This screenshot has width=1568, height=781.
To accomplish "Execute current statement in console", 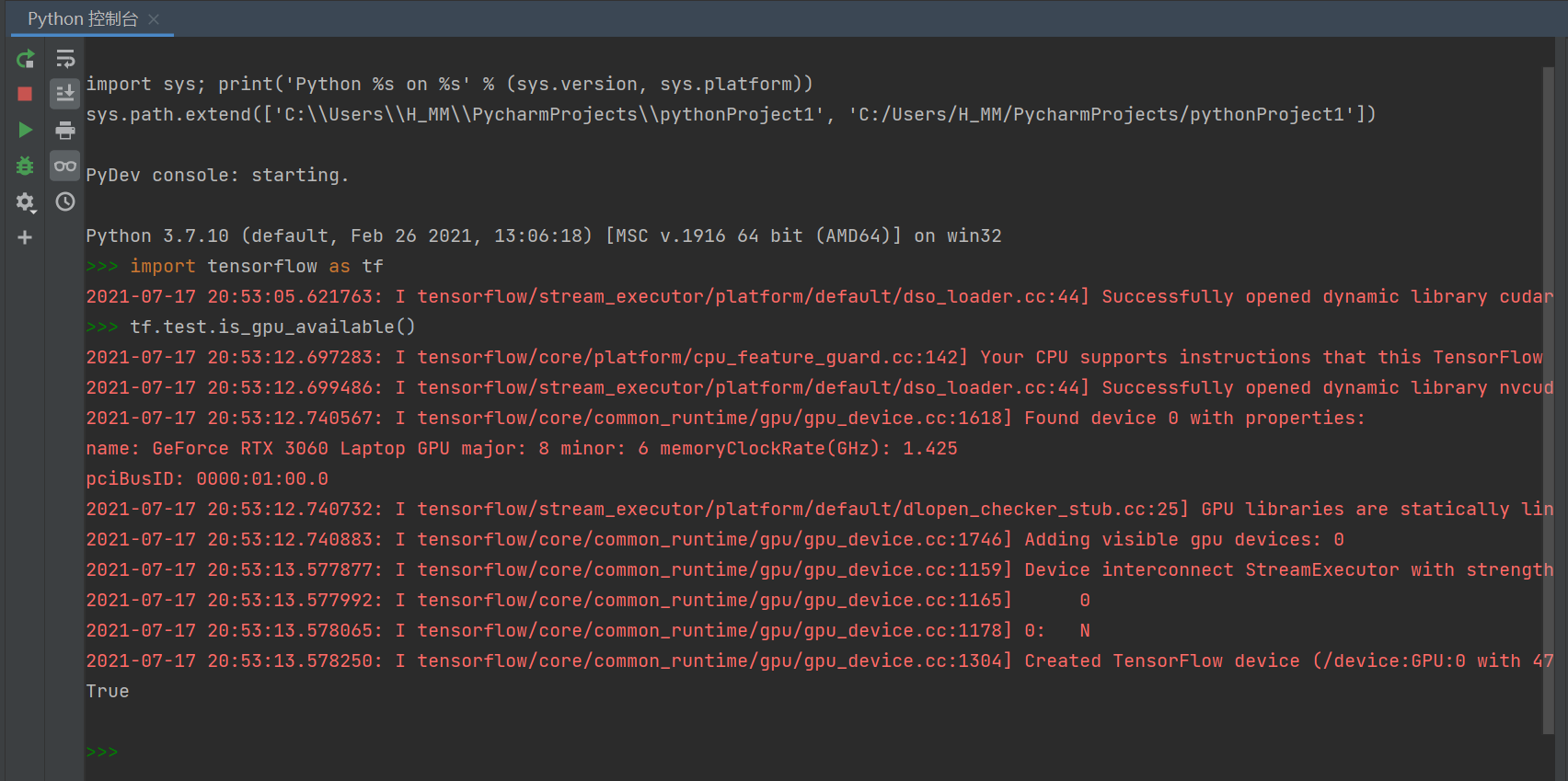I will tap(25, 129).
